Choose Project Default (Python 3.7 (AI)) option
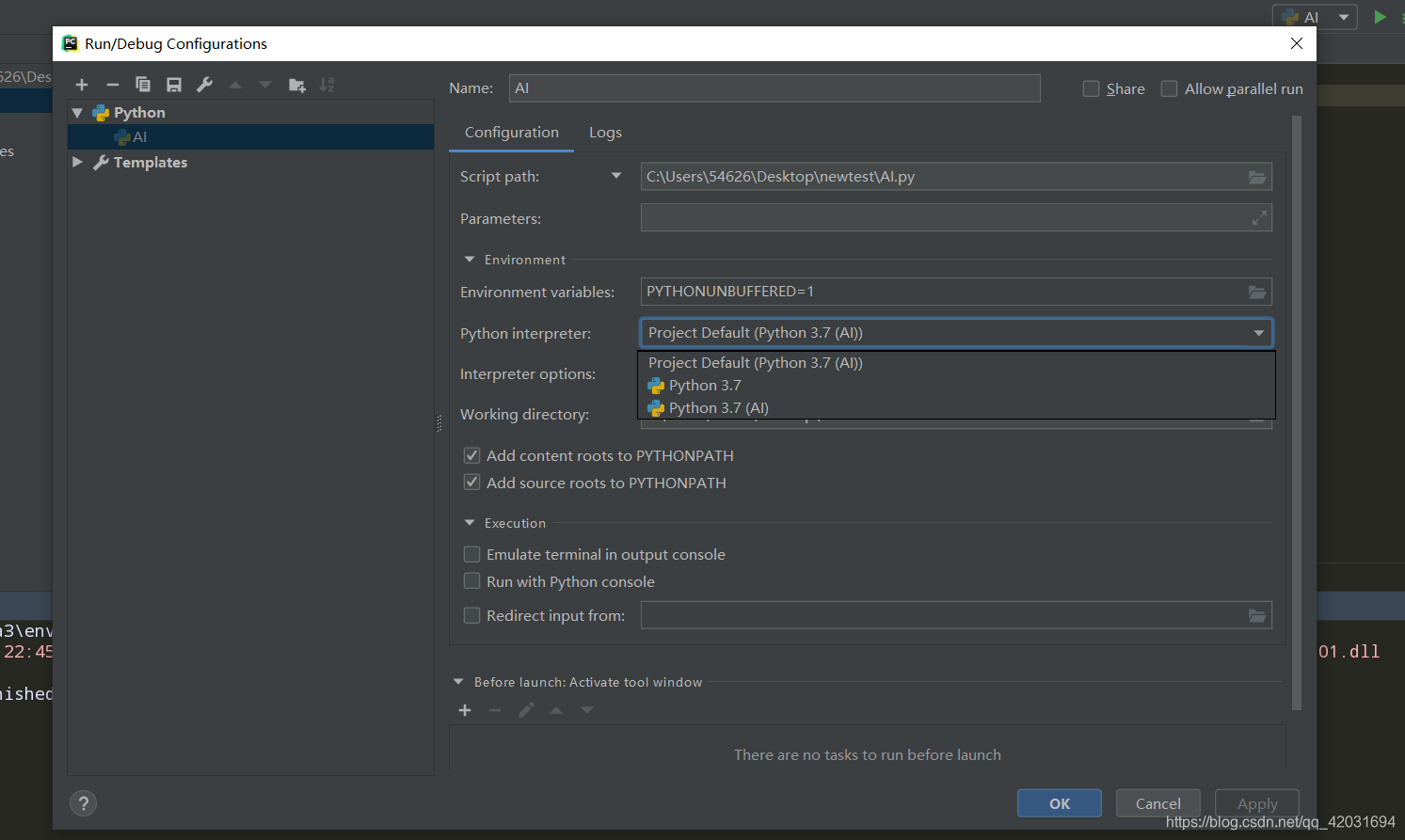This screenshot has height=840, width=1405. coord(956,363)
